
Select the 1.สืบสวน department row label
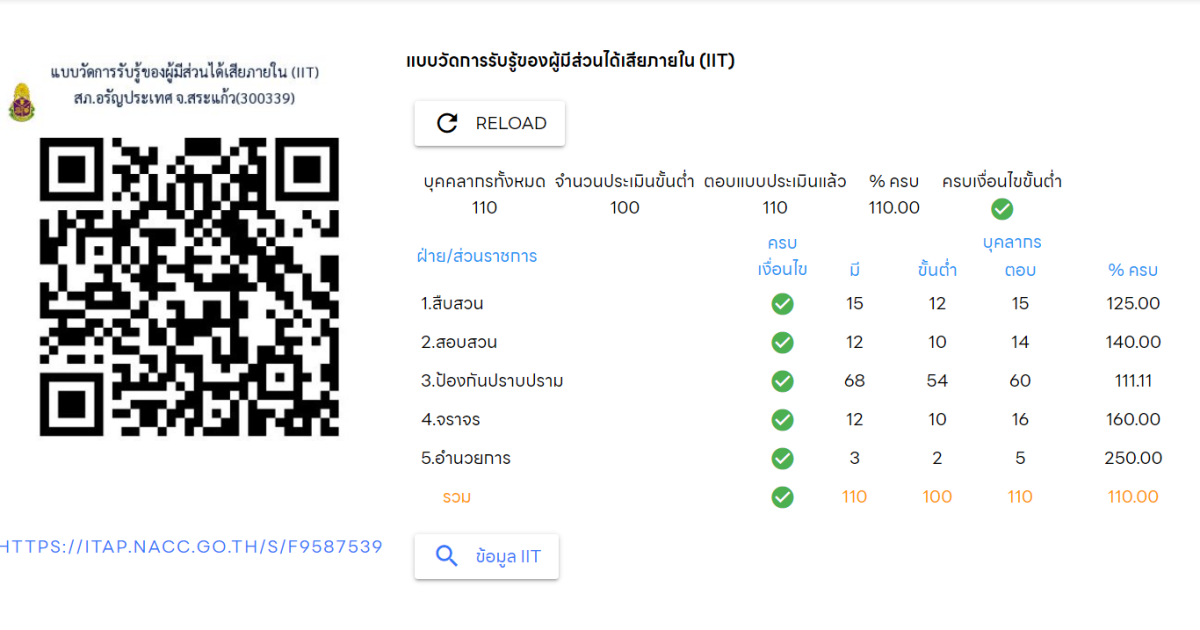(x=453, y=304)
